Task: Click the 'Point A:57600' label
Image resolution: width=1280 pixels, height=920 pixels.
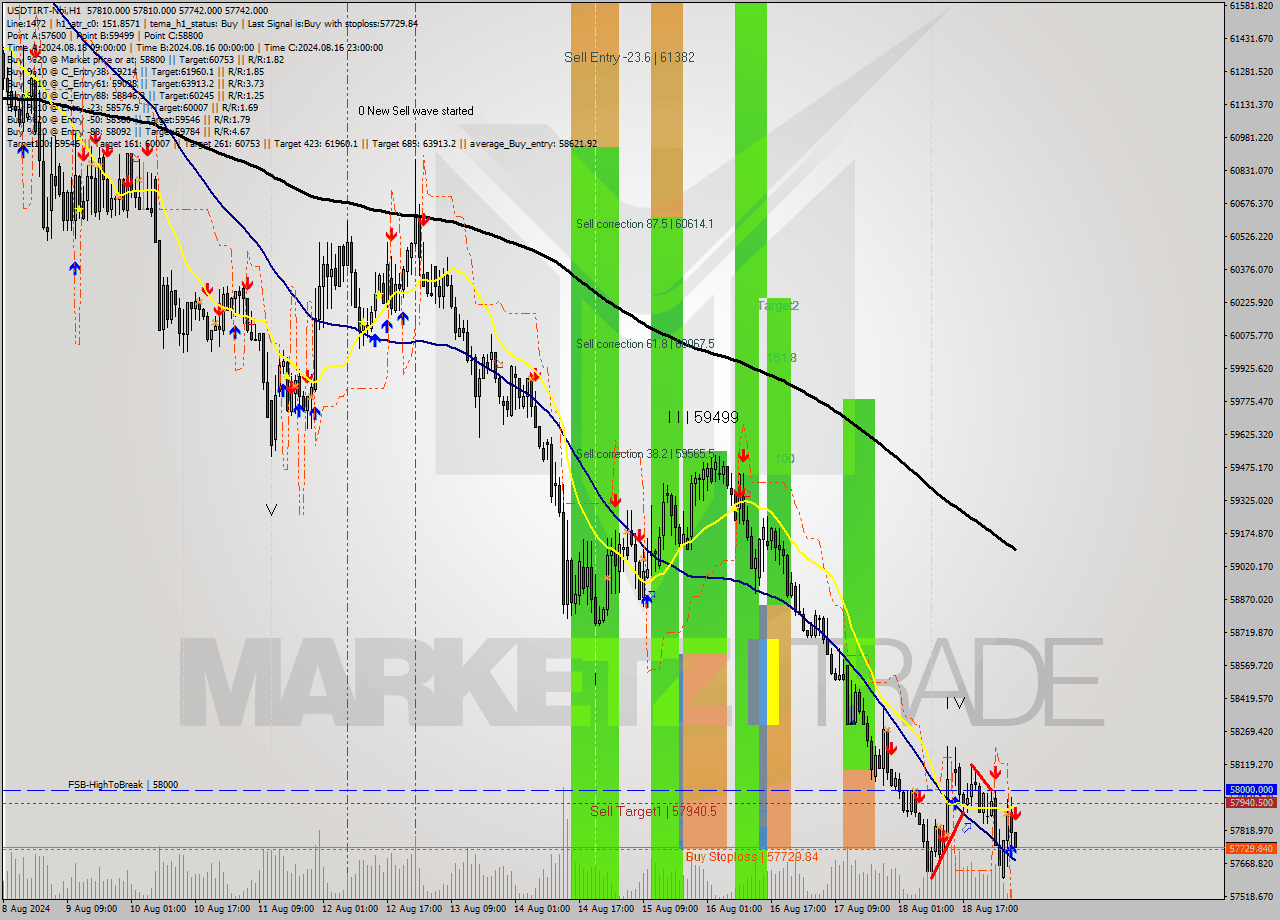Action: pos(39,35)
